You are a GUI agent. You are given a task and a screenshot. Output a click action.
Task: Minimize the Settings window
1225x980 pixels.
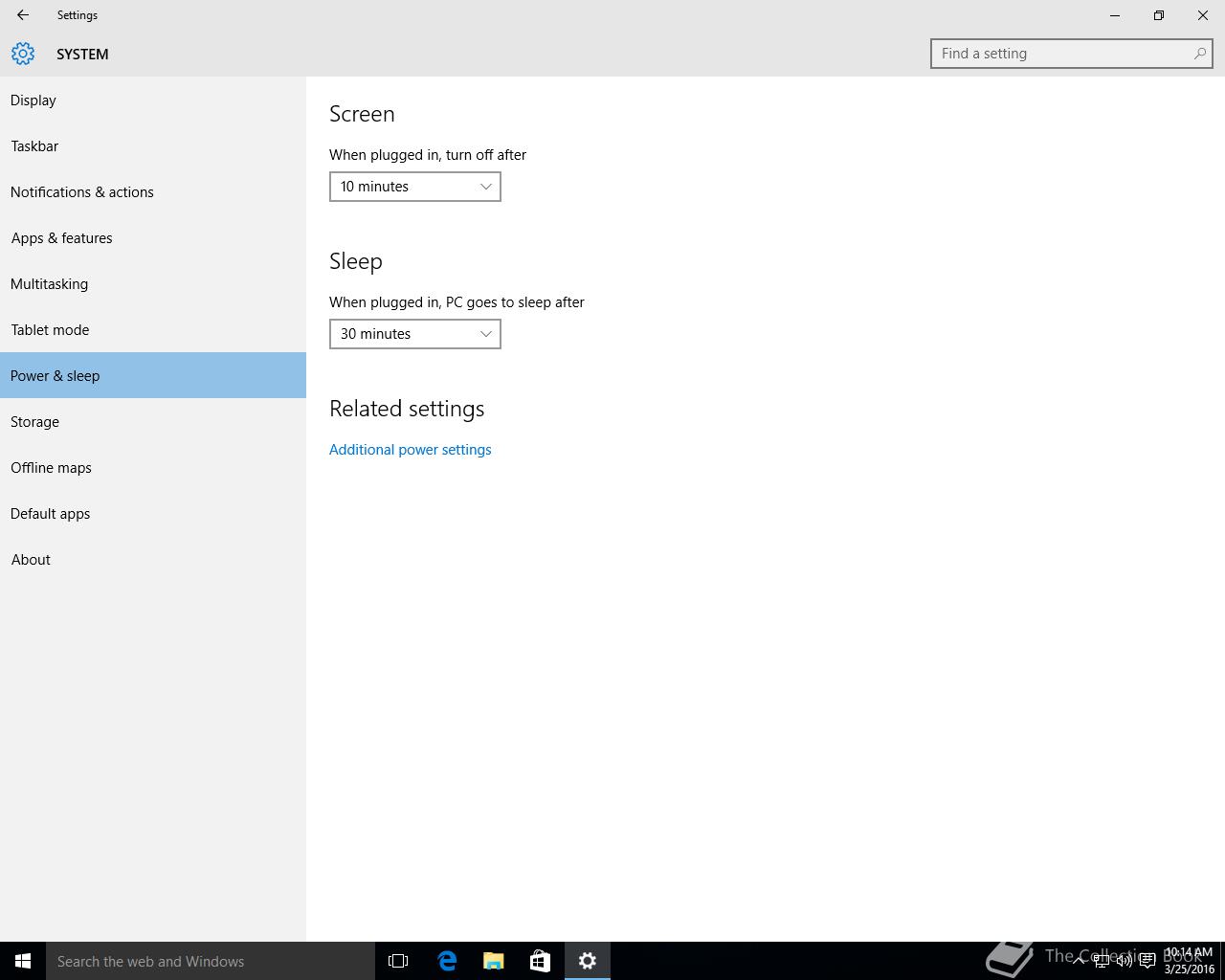[1115, 15]
